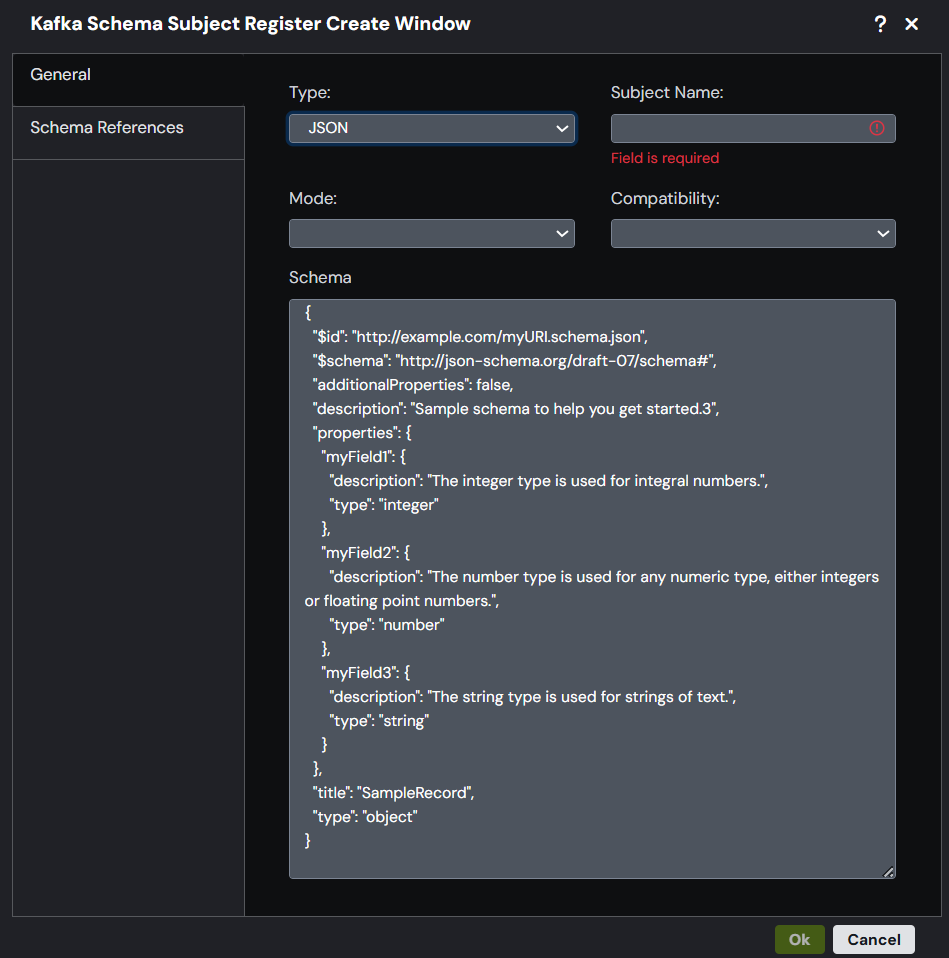Click the "type": "number" line
Image resolution: width=949 pixels, height=958 pixels.
click(x=387, y=625)
